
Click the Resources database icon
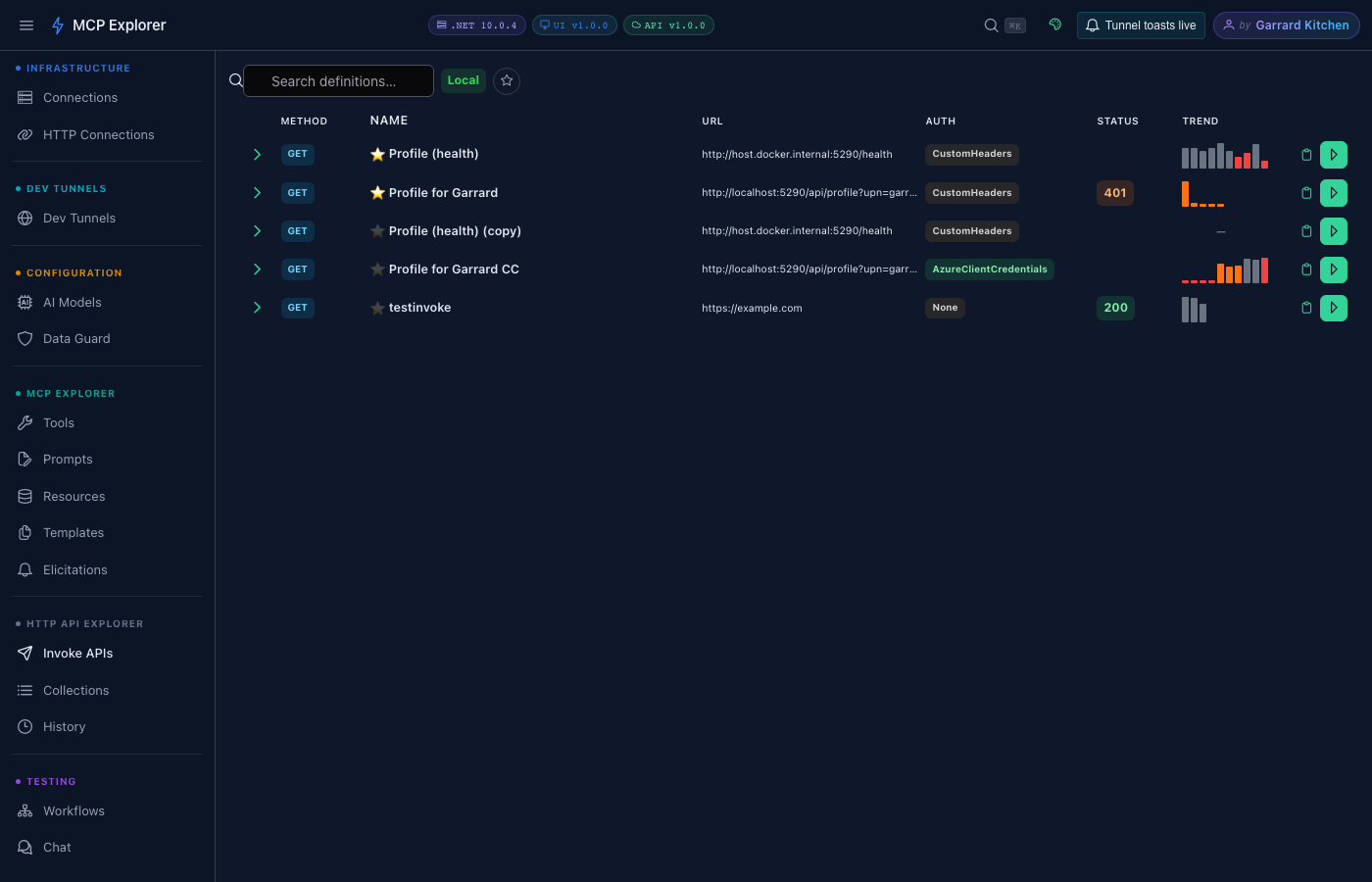[x=25, y=497]
